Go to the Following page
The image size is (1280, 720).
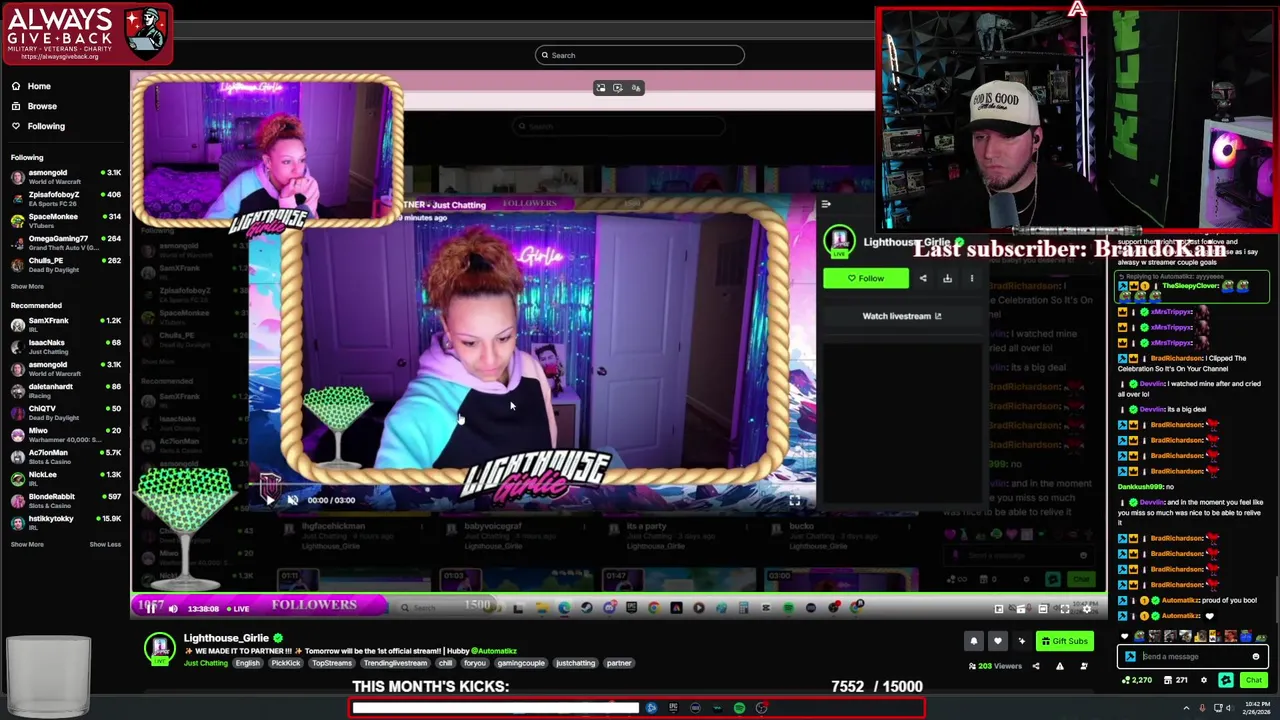click(x=38, y=126)
